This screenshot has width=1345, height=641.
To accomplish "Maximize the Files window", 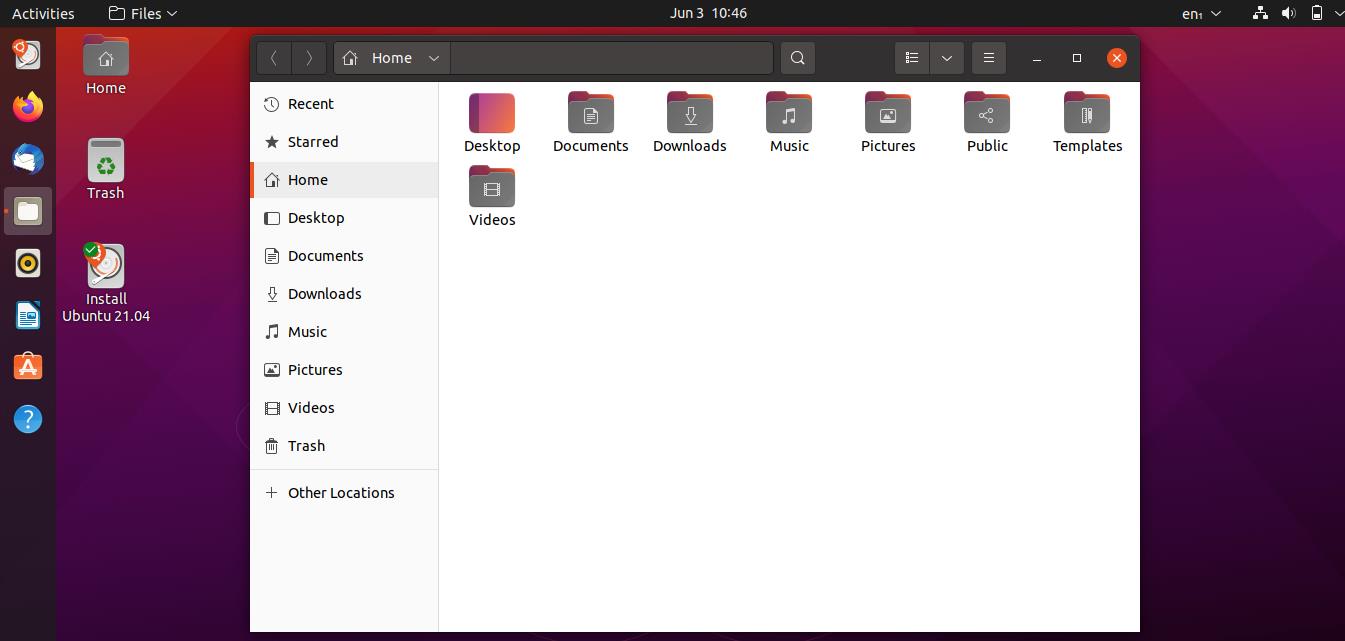I will click(x=1077, y=58).
